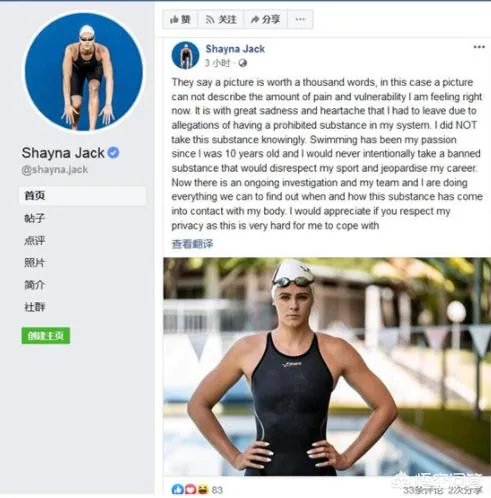Click the Share (分享) arrow button
Screen dimensions: 491x498
pyautogui.click(x=265, y=19)
